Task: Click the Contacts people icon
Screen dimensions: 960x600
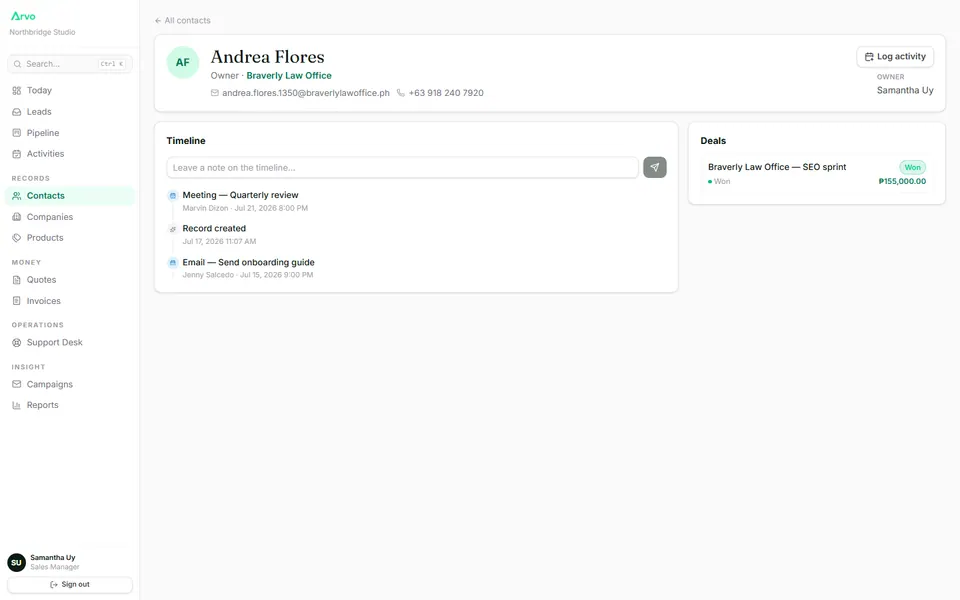Action: tap(17, 196)
